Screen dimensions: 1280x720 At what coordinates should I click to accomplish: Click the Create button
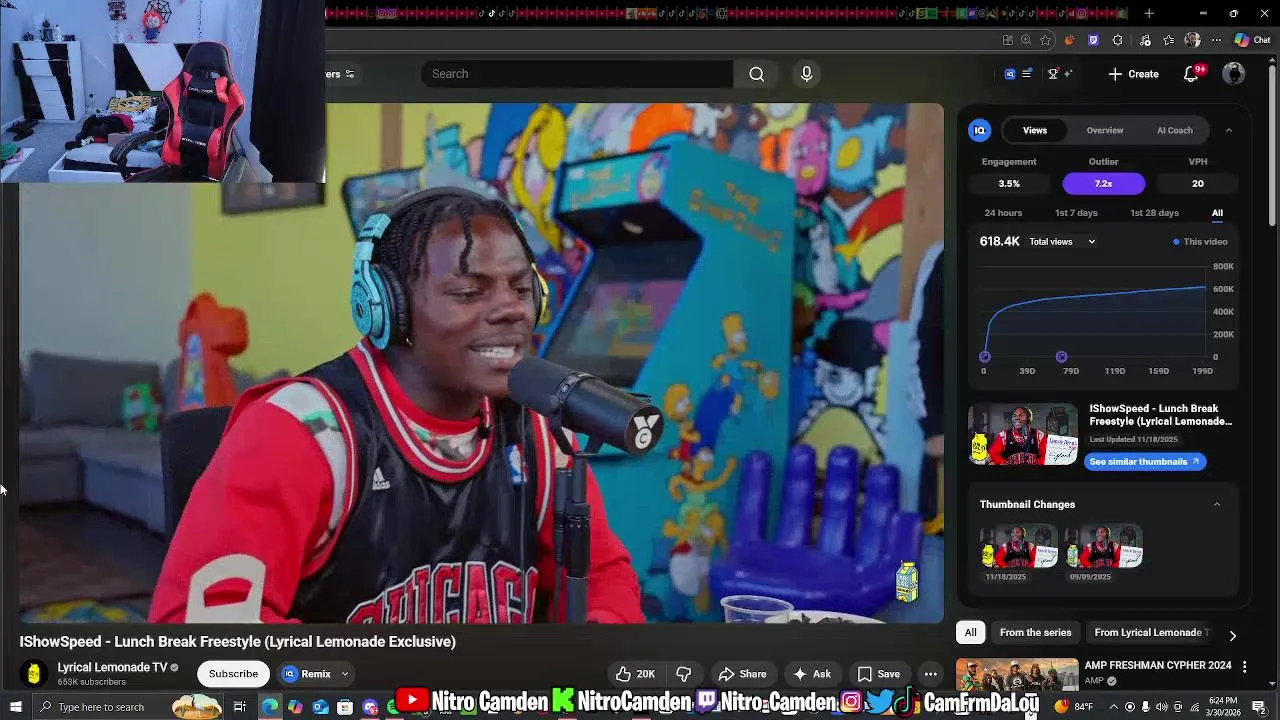click(x=1133, y=74)
